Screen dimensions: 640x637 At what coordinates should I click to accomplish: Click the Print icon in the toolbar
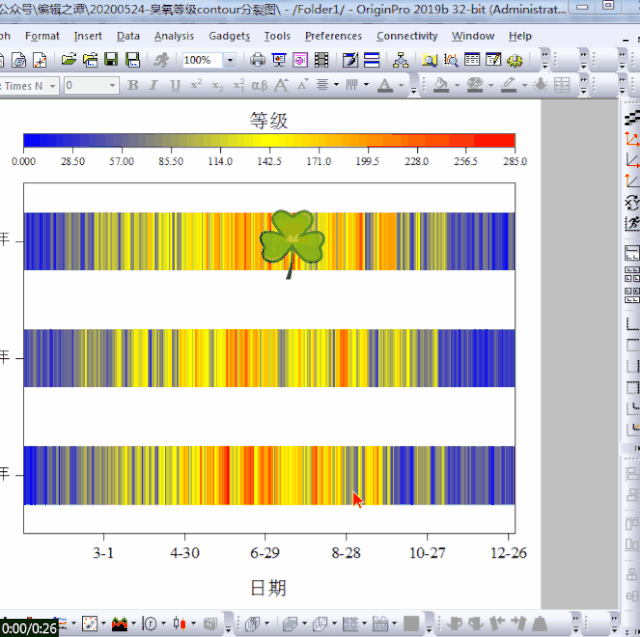tap(258, 61)
